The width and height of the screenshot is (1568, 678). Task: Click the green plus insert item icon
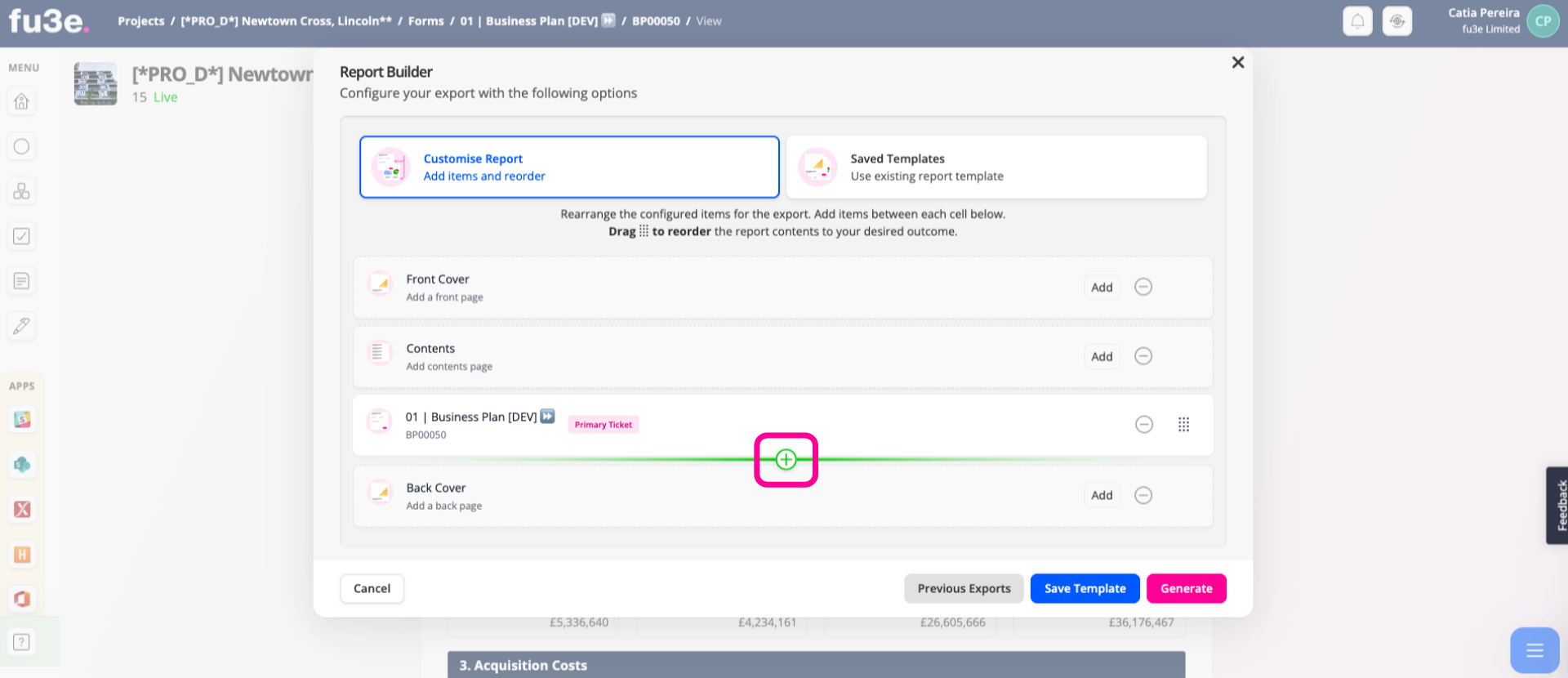click(x=786, y=460)
